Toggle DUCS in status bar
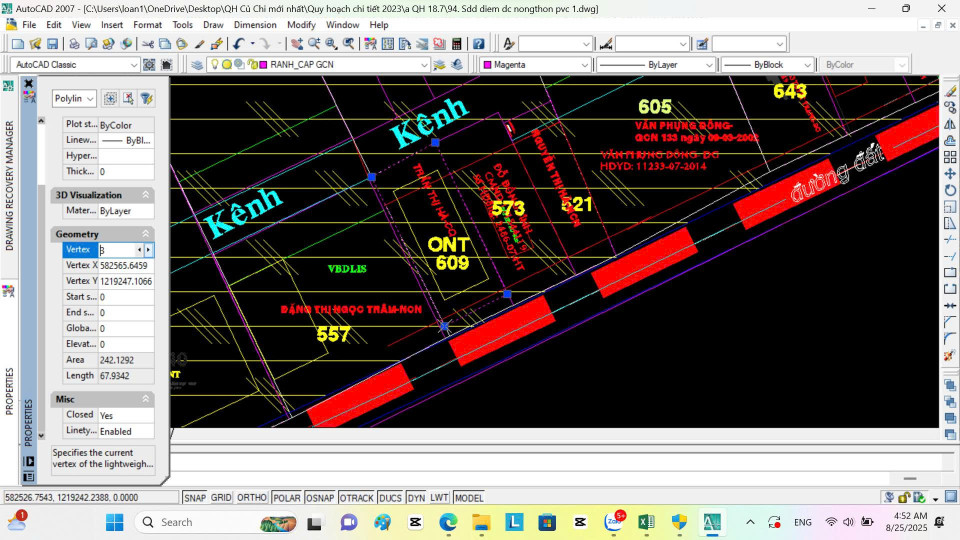The width and height of the screenshot is (960, 540). pyautogui.click(x=390, y=498)
